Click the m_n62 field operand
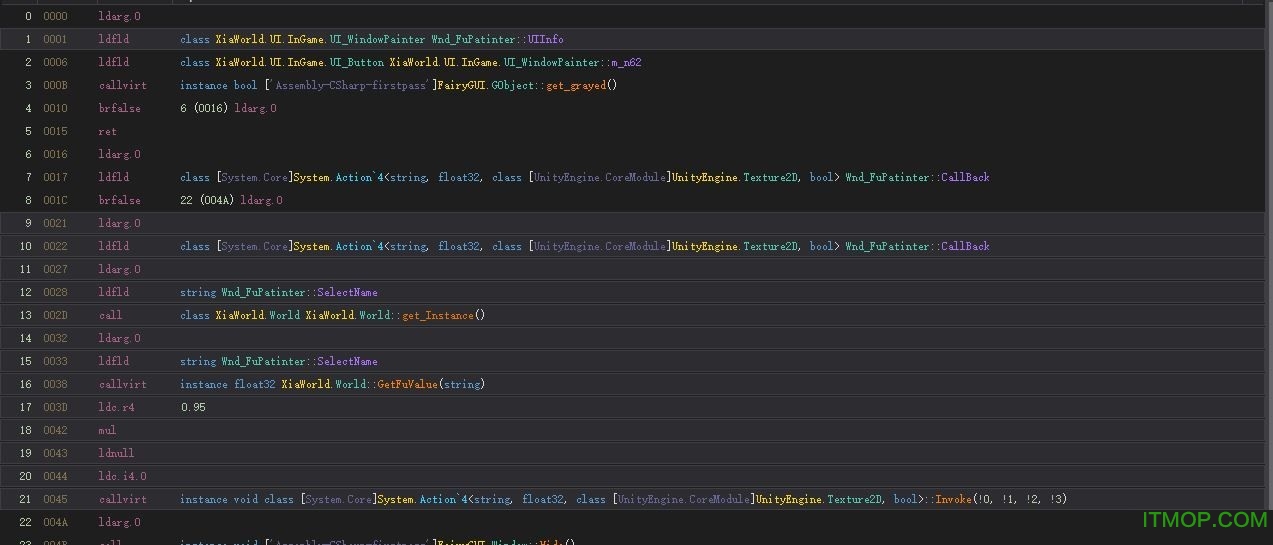Screen dimensions: 1273x545 625,62
